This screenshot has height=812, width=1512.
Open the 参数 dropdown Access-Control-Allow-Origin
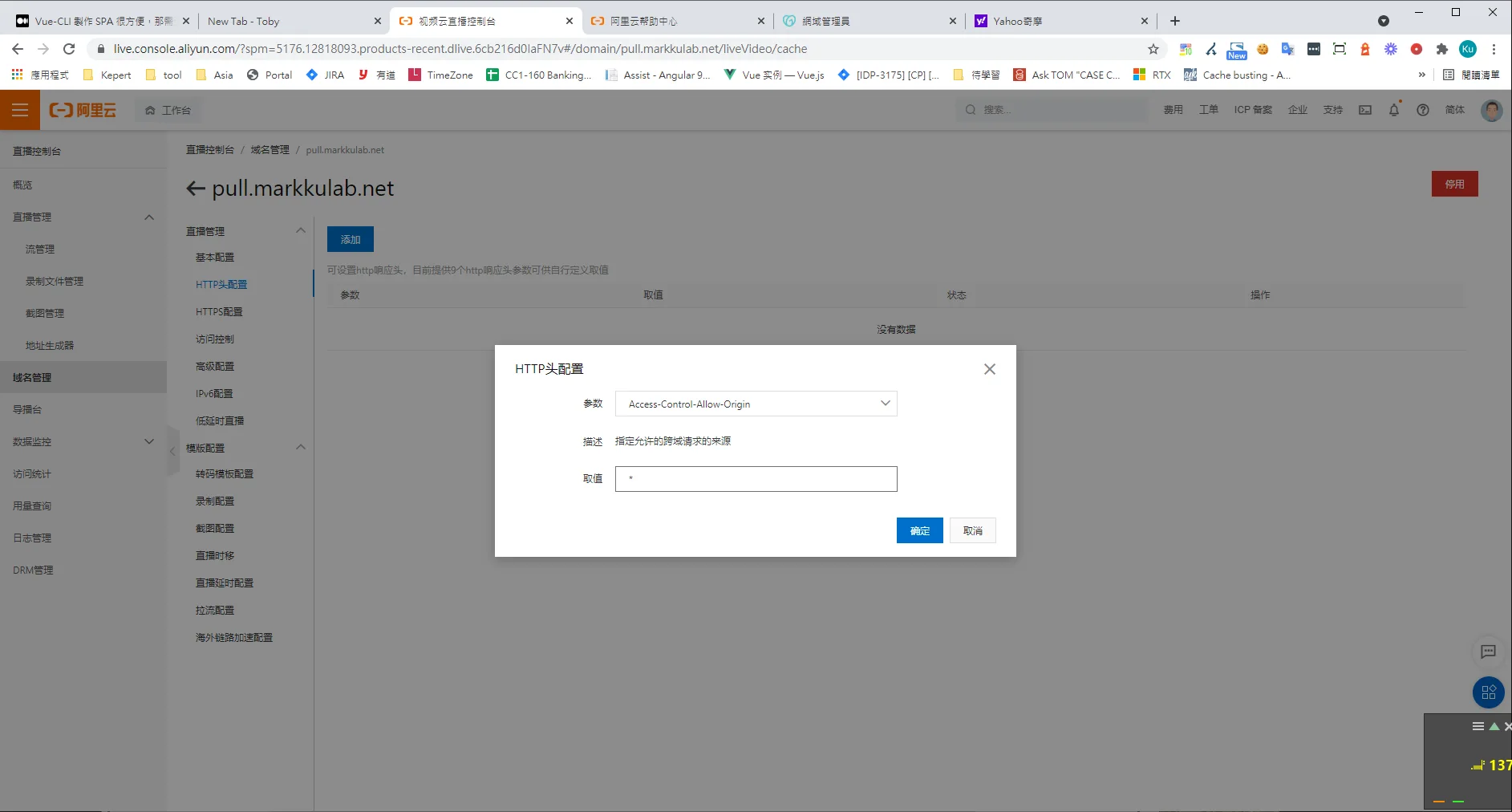point(756,404)
